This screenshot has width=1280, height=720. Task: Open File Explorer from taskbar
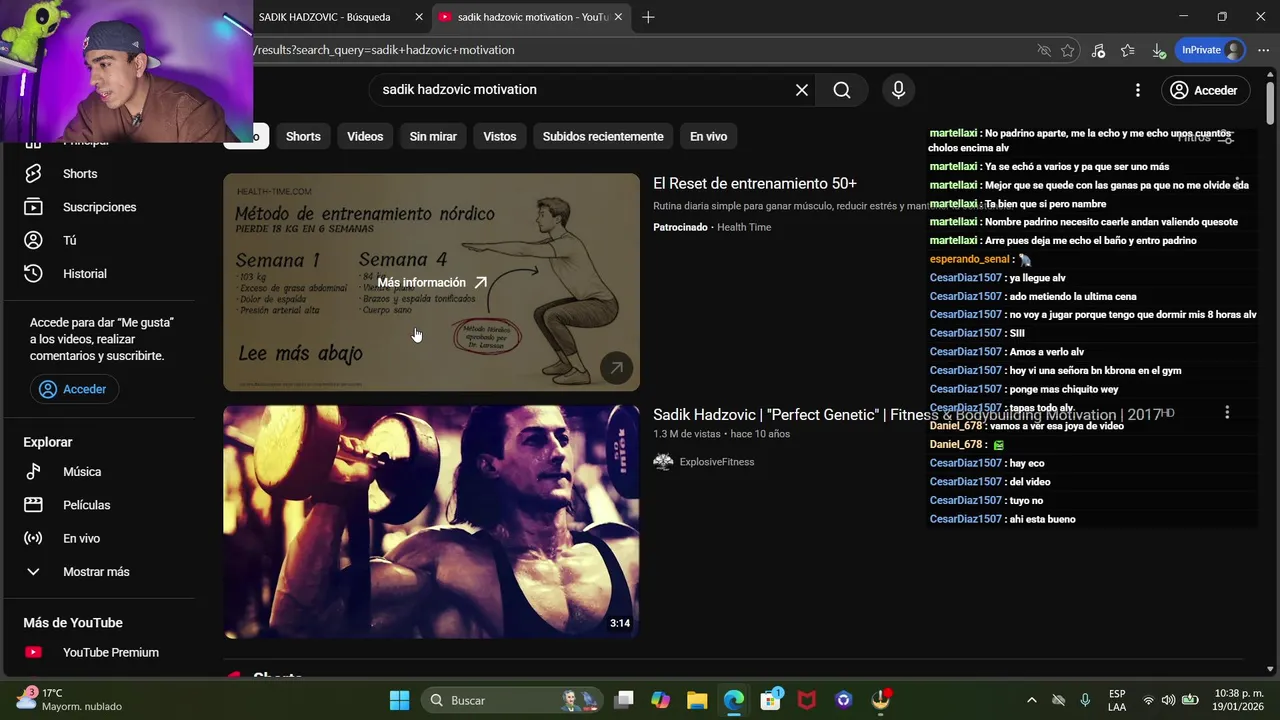pos(697,700)
